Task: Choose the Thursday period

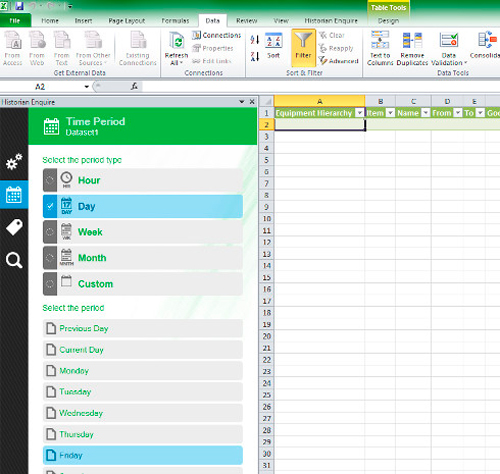Action: (143, 434)
